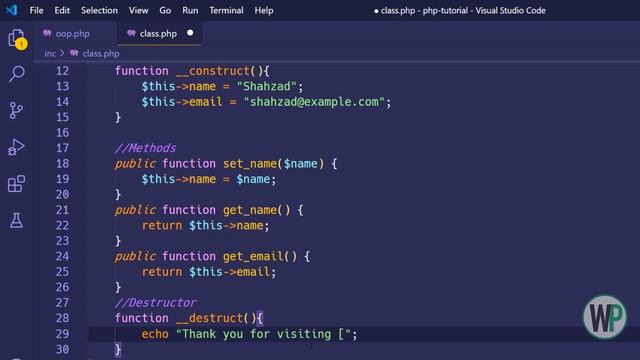Click the get_name function name
The width and height of the screenshot is (640, 360).
tap(250, 210)
